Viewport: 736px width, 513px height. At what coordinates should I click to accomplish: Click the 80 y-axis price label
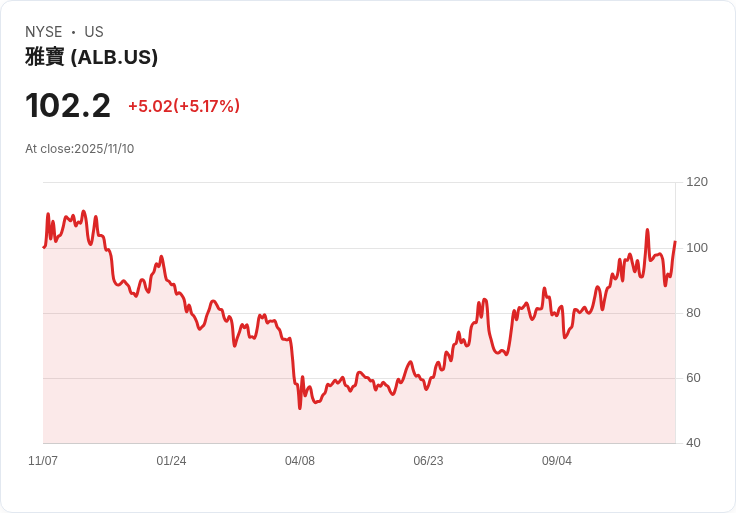click(693, 313)
